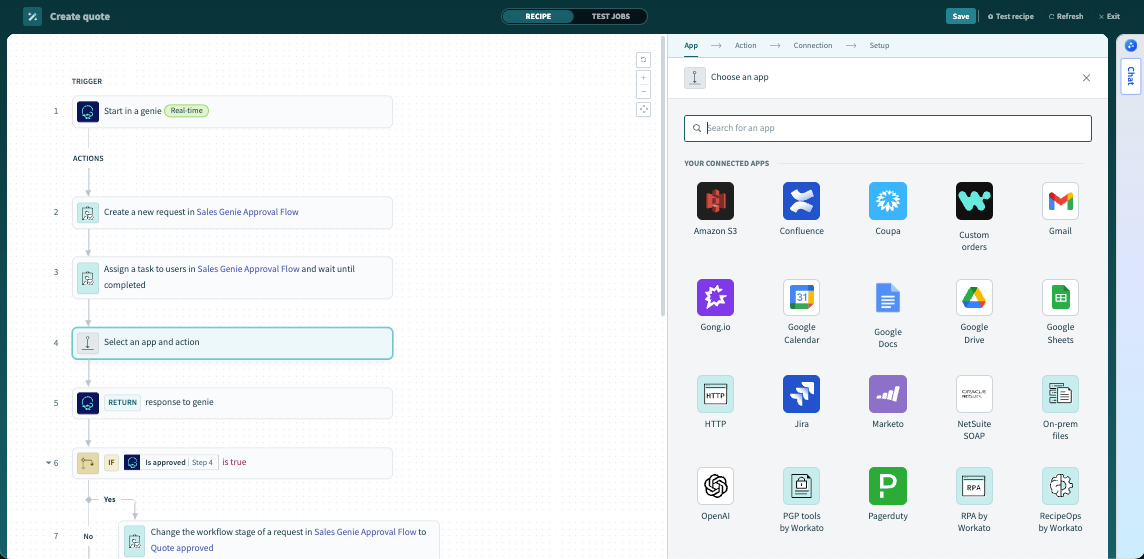Select the Google Drive app icon
Image resolution: width=1144 pixels, height=559 pixels.
[x=974, y=297]
